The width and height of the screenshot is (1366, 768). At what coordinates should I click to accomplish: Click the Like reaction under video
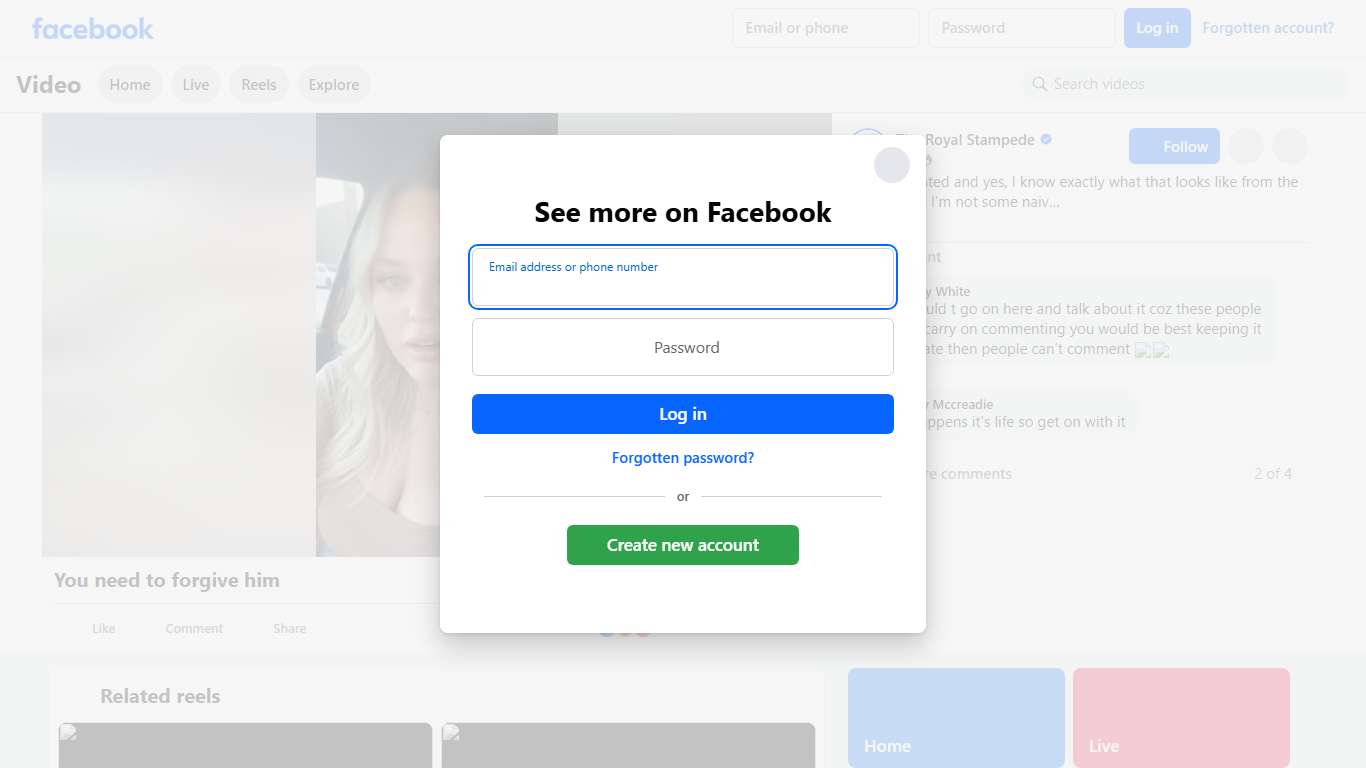(103, 628)
